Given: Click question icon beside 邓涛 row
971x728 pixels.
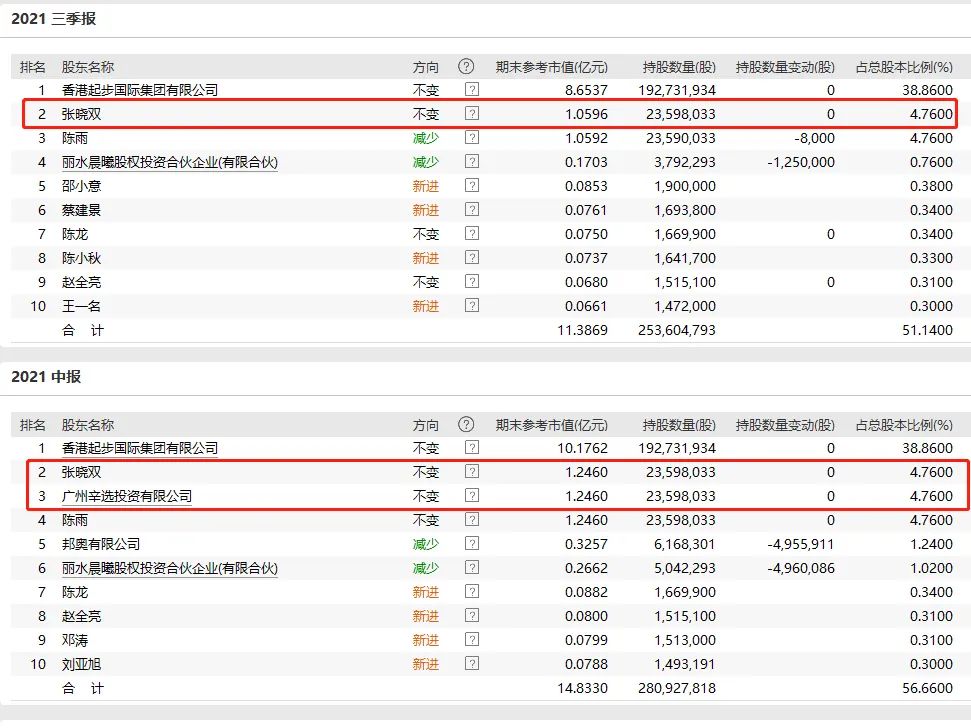Looking at the screenshot, I should coord(472,640).
